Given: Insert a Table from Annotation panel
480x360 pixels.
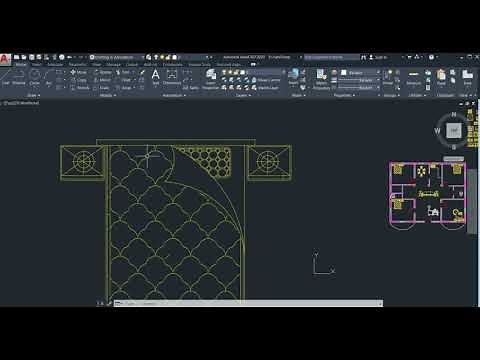Looking at the screenshot, I should click(191, 88).
